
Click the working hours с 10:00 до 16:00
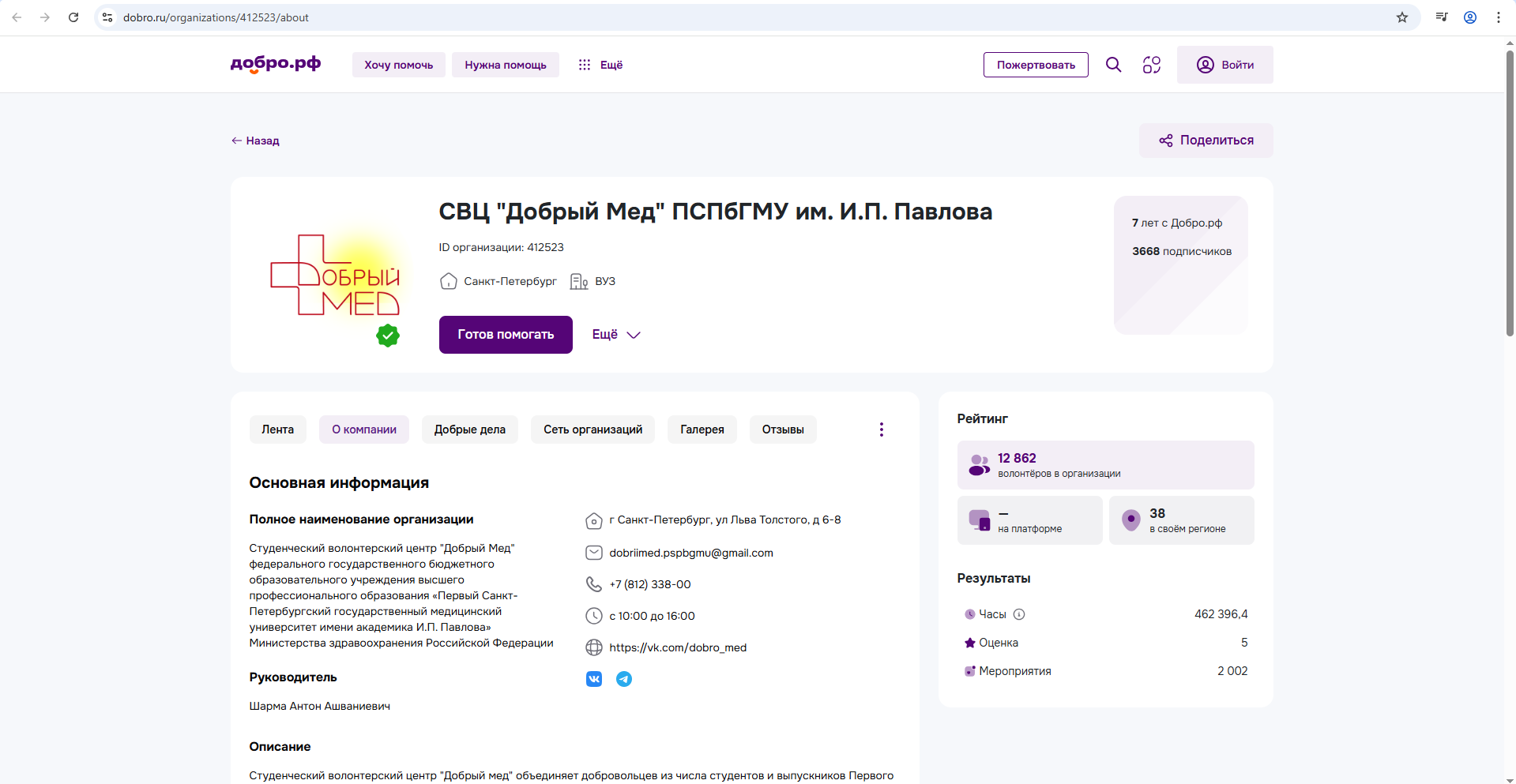click(x=653, y=616)
